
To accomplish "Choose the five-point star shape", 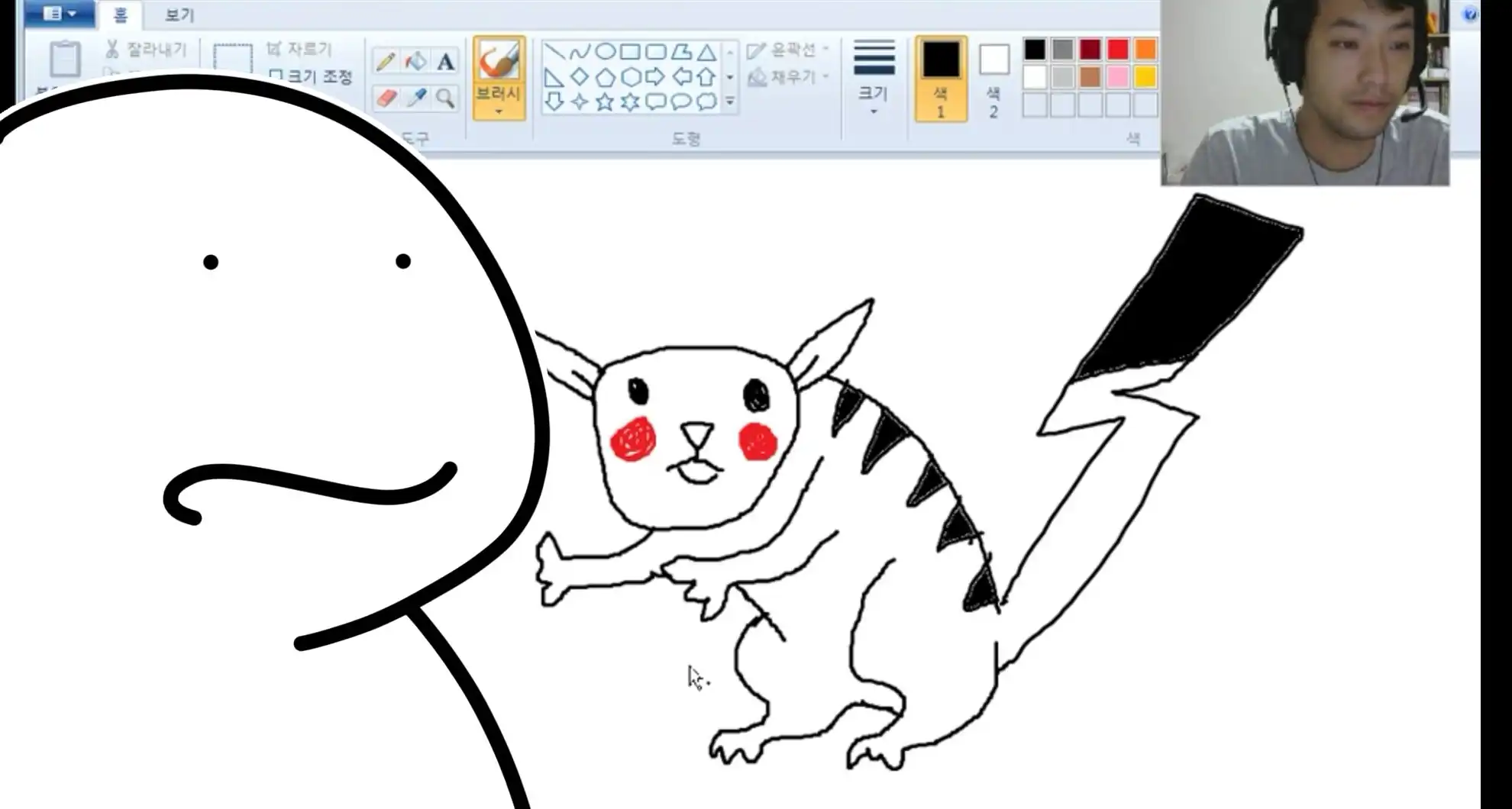I will [605, 102].
